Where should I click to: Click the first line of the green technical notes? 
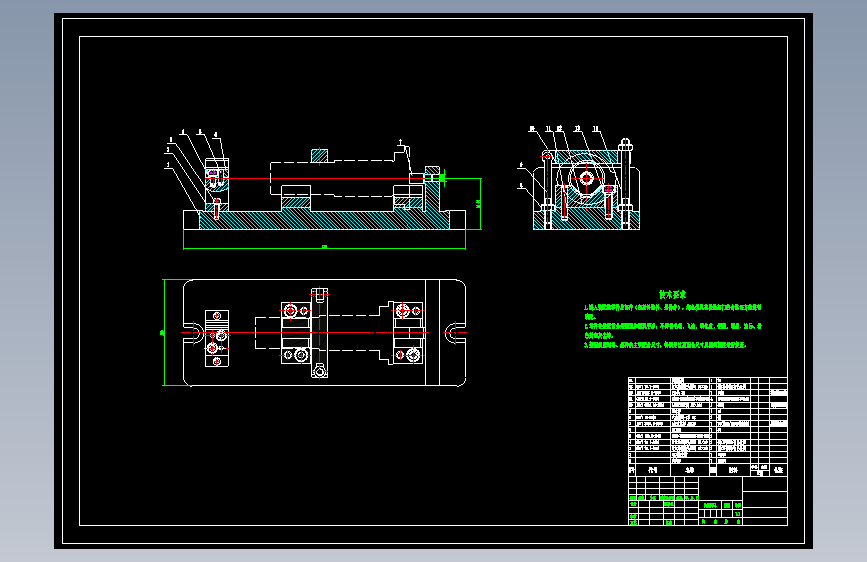[672, 308]
